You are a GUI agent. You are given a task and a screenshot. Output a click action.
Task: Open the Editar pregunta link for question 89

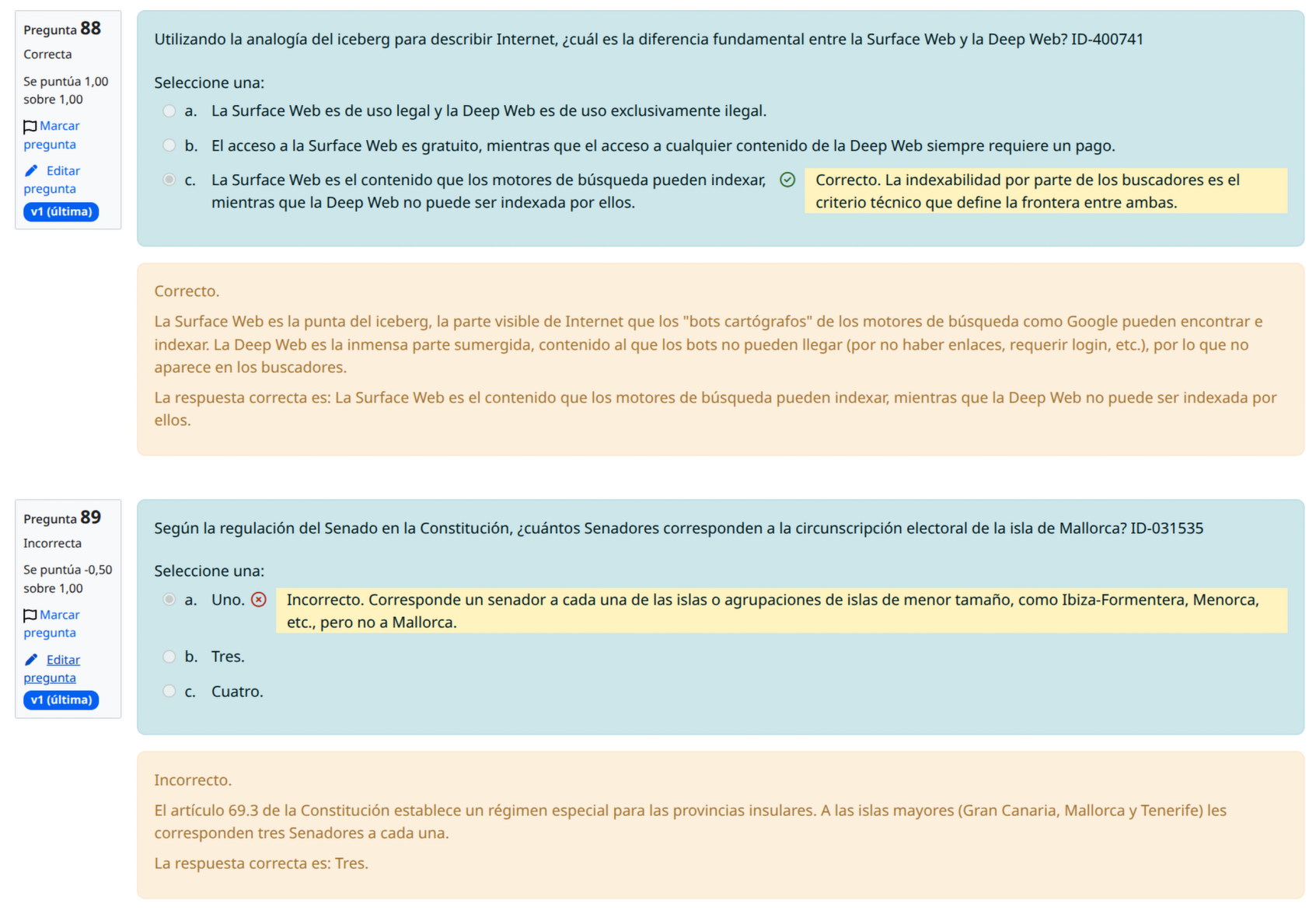pyautogui.click(x=62, y=660)
